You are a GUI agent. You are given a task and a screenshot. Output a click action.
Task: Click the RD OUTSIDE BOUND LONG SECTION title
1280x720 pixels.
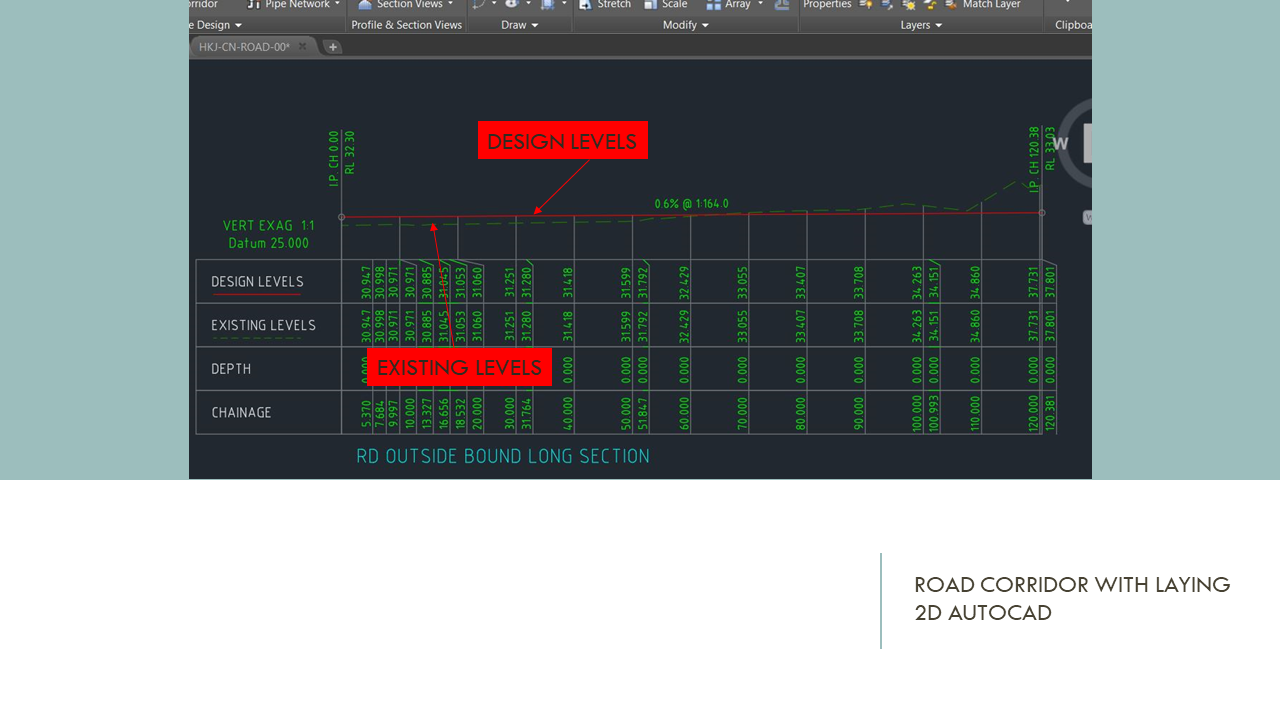click(503, 457)
